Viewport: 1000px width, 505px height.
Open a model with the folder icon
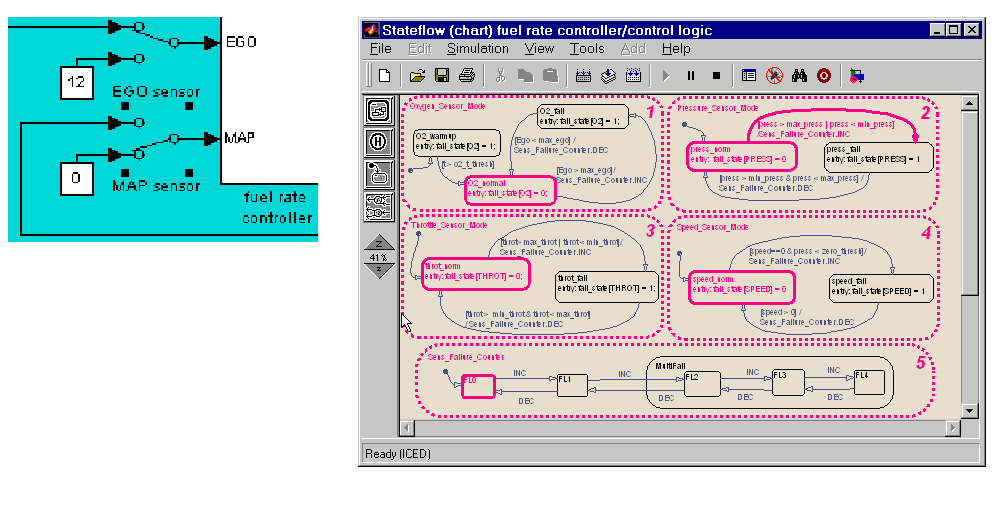[x=417, y=76]
